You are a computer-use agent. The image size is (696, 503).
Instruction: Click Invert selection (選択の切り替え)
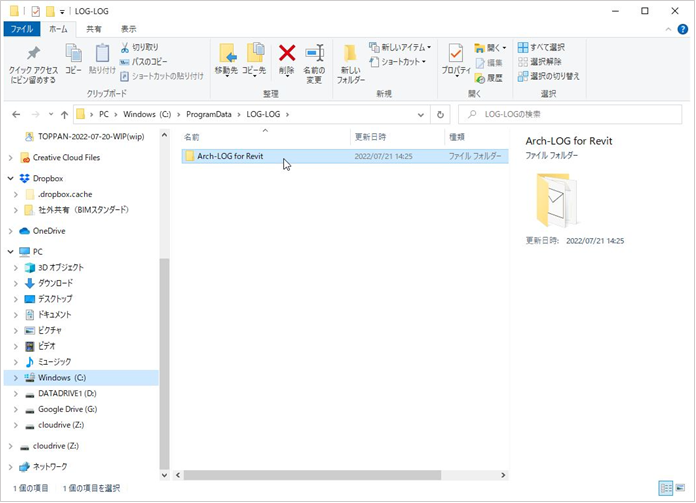[x=549, y=76]
